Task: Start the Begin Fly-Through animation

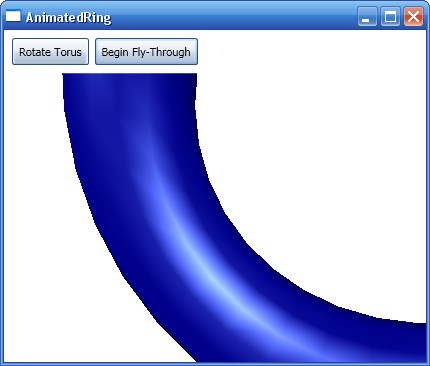Action: tap(146, 52)
